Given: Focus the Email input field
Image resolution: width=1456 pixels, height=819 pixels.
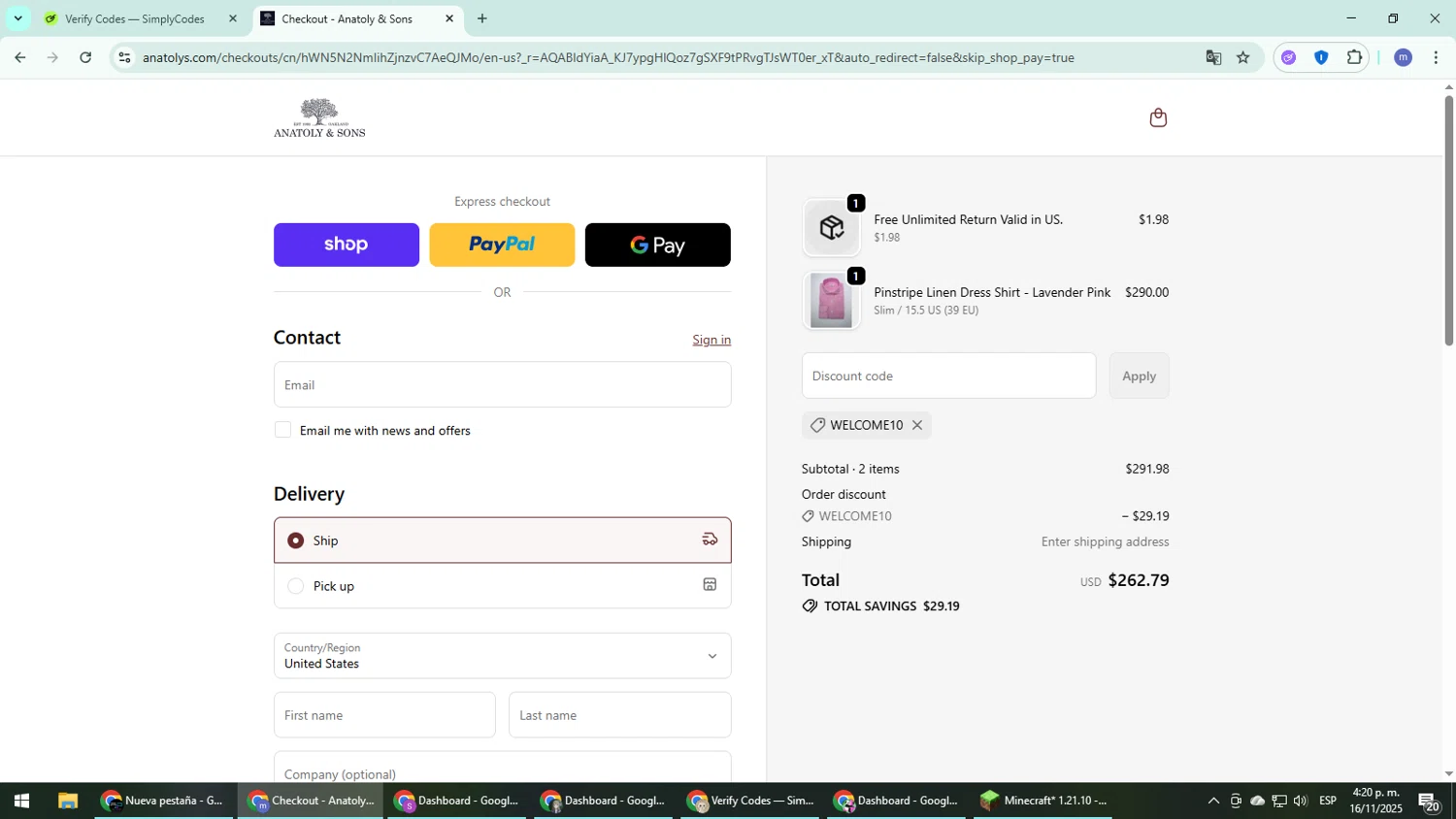Looking at the screenshot, I should [x=502, y=384].
